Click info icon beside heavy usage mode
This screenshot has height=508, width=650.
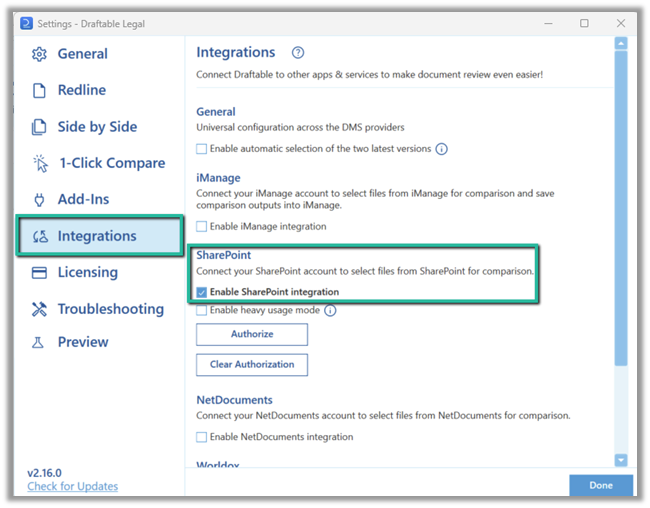click(330, 311)
